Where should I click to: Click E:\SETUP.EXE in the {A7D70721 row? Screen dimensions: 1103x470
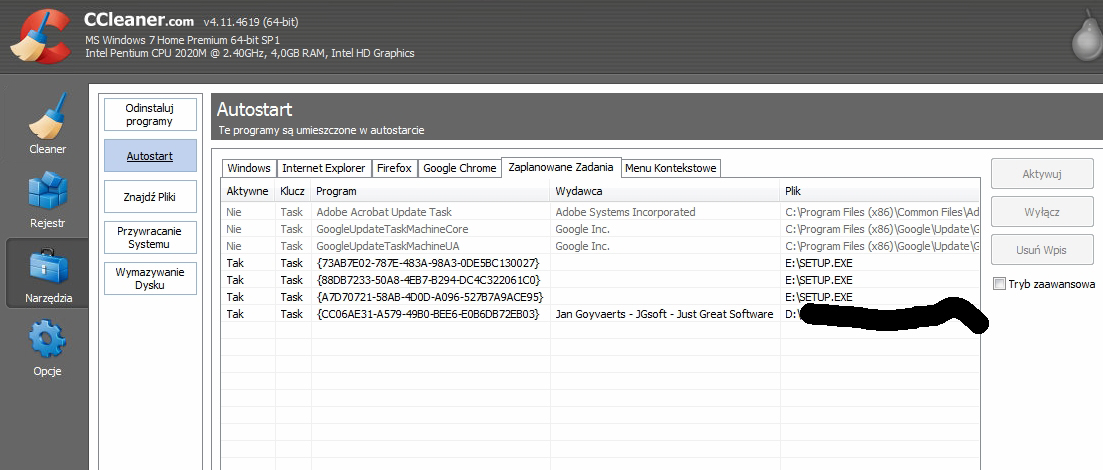point(819,296)
